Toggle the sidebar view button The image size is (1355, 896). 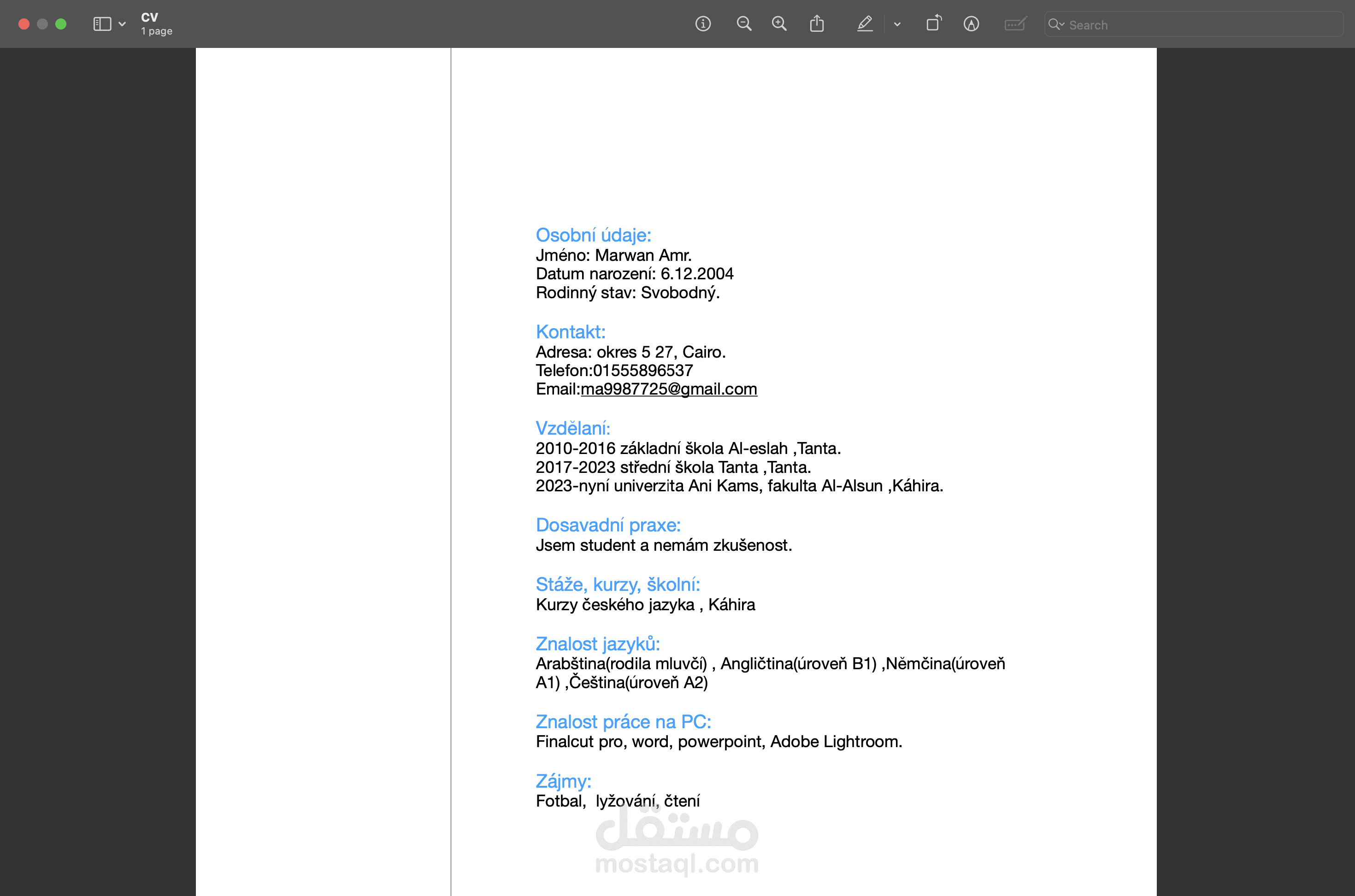(102, 24)
